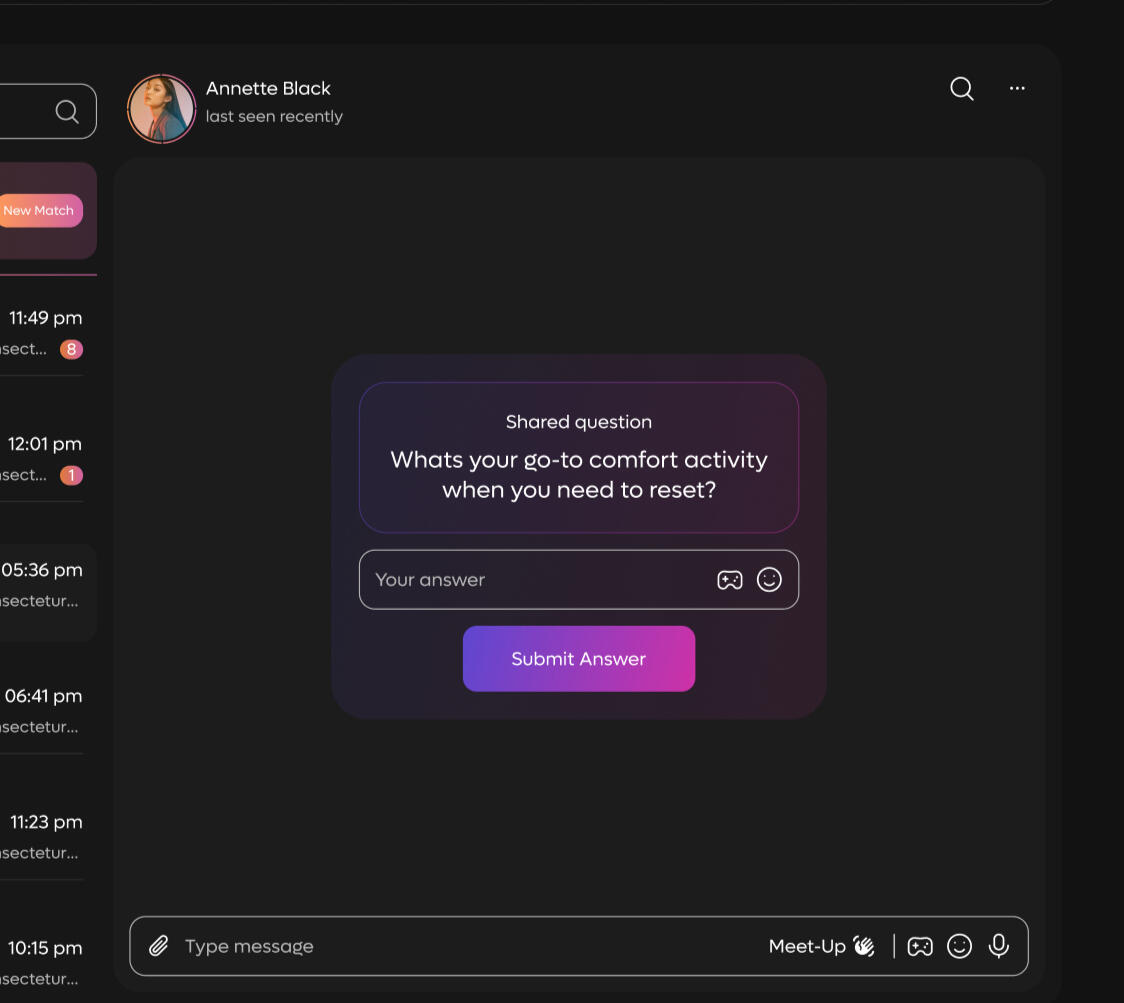The height and width of the screenshot is (1003, 1124).
Task: Click the New Match badge
Action: point(39,211)
